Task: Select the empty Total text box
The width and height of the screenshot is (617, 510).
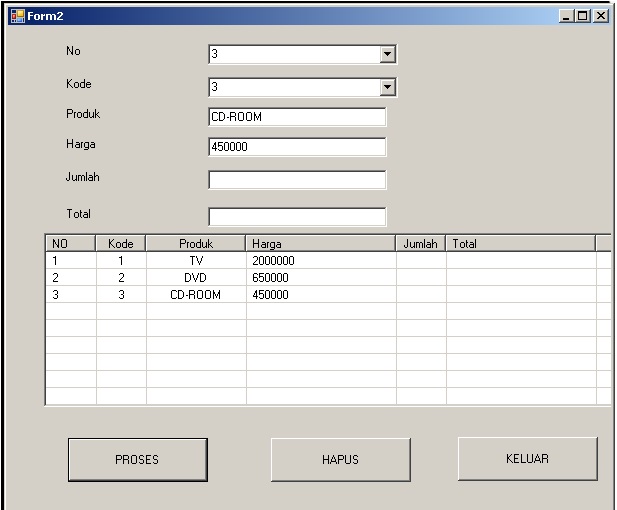Action: [296, 216]
